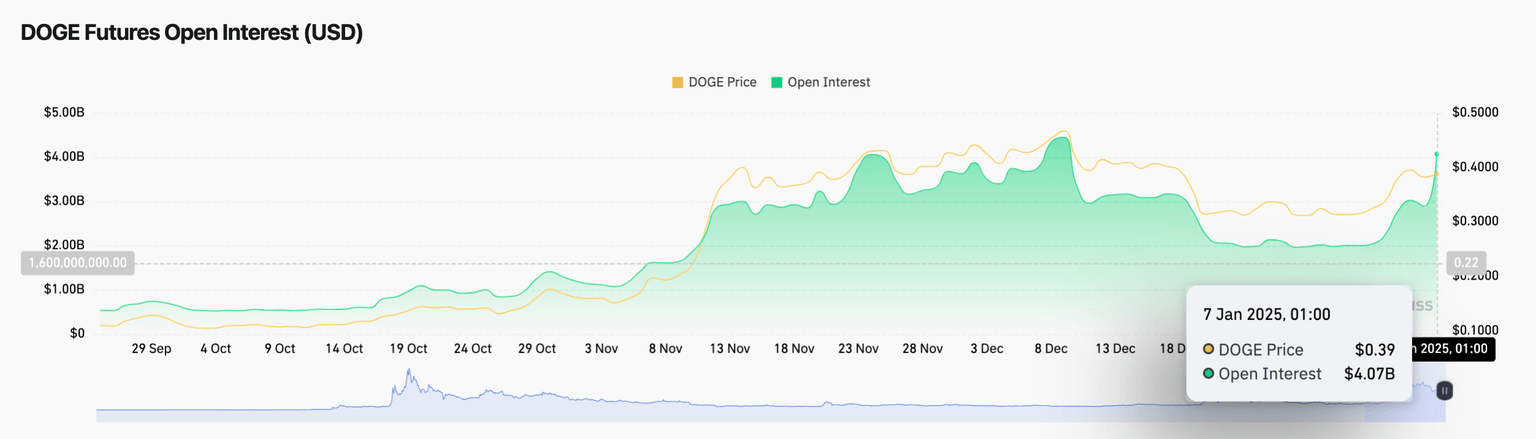
Task: Click the DOGE Futures Open Interest title
Action: click(x=192, y=33)
